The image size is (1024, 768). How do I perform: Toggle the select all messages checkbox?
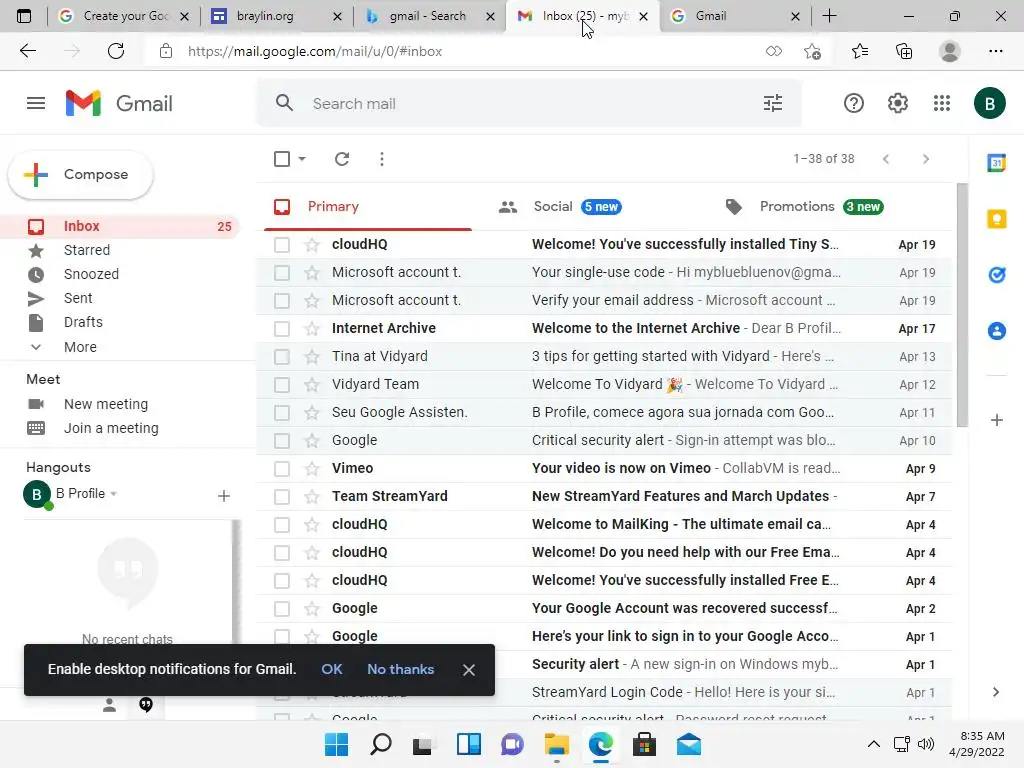click(282, 159)
